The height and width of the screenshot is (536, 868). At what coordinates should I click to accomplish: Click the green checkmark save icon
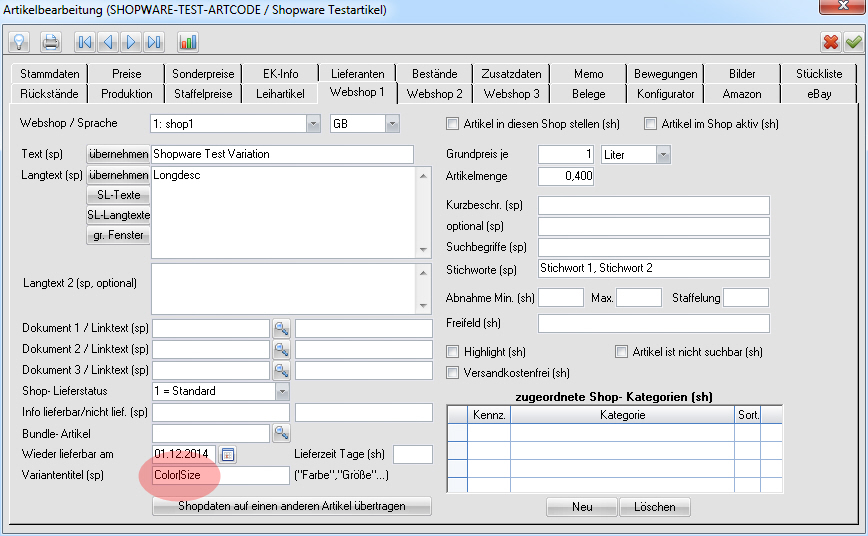pyautogui.click(x=854, y=42)
